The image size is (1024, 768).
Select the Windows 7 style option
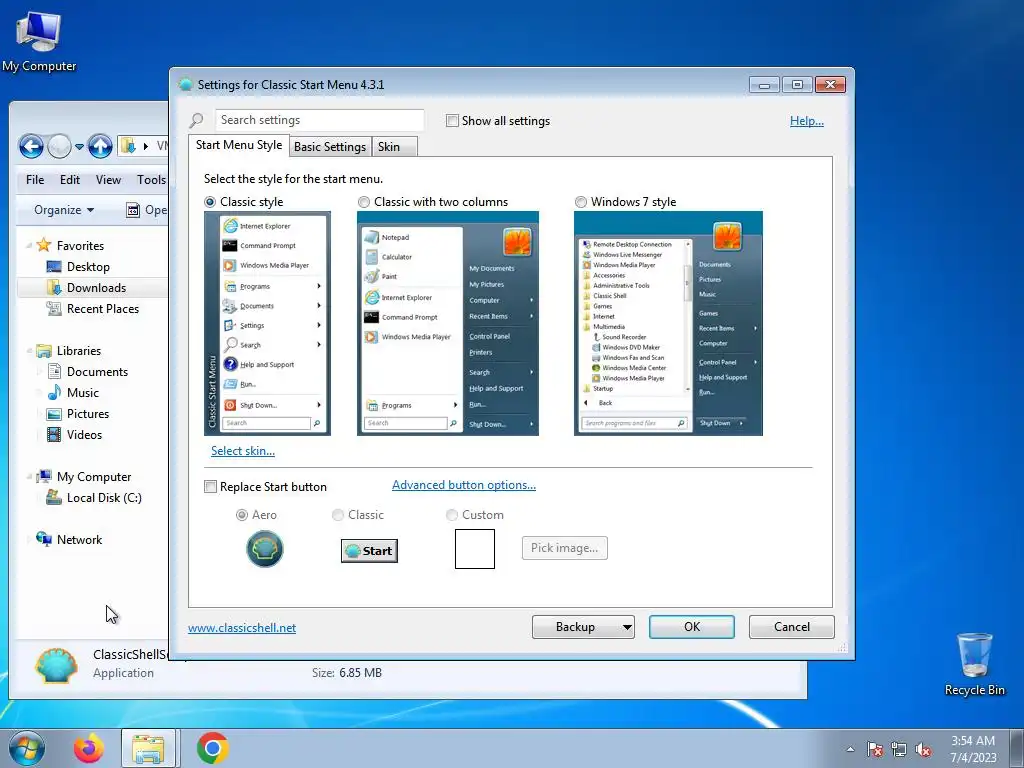tap(581, 202)
